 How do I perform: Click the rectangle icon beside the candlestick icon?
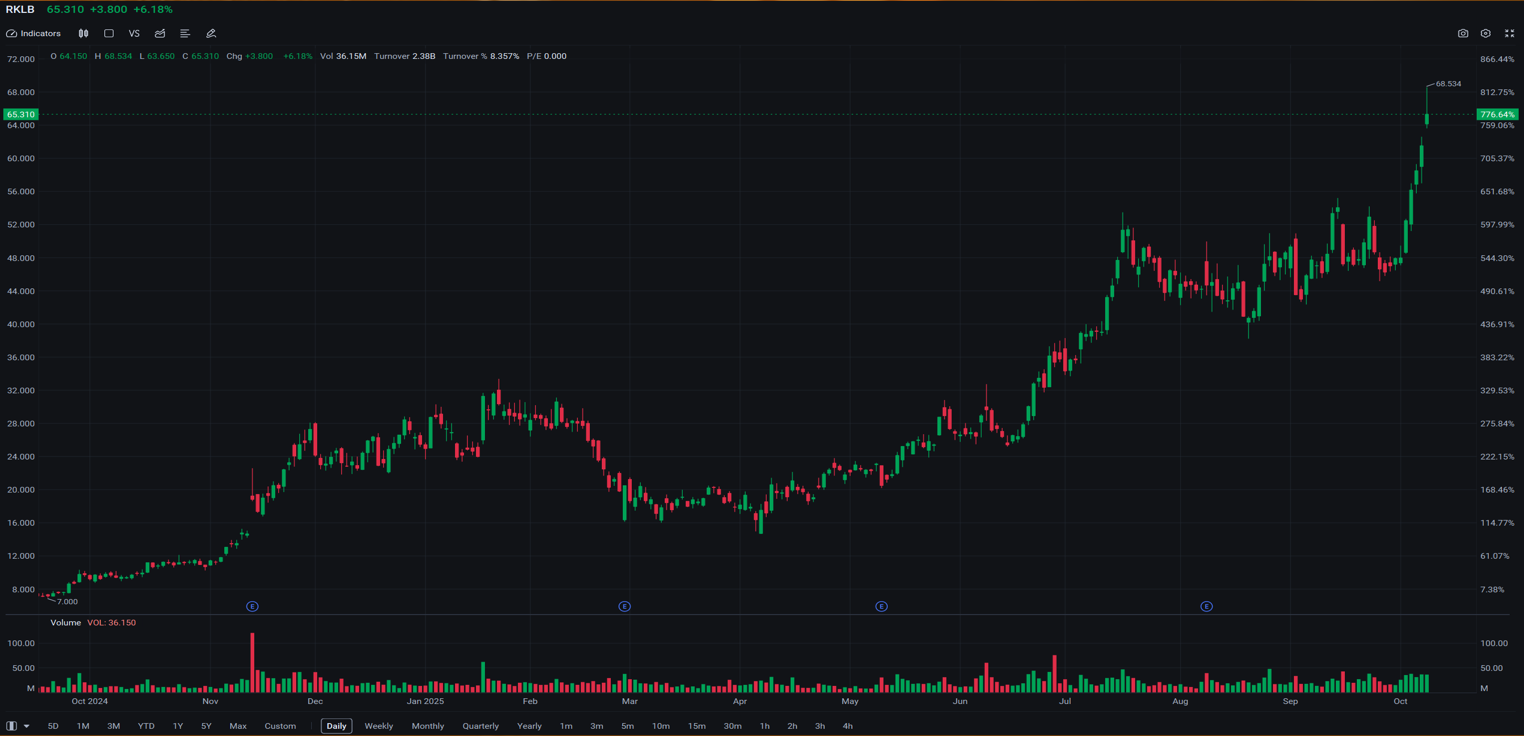pyautogui.click(x=109, y=34)
